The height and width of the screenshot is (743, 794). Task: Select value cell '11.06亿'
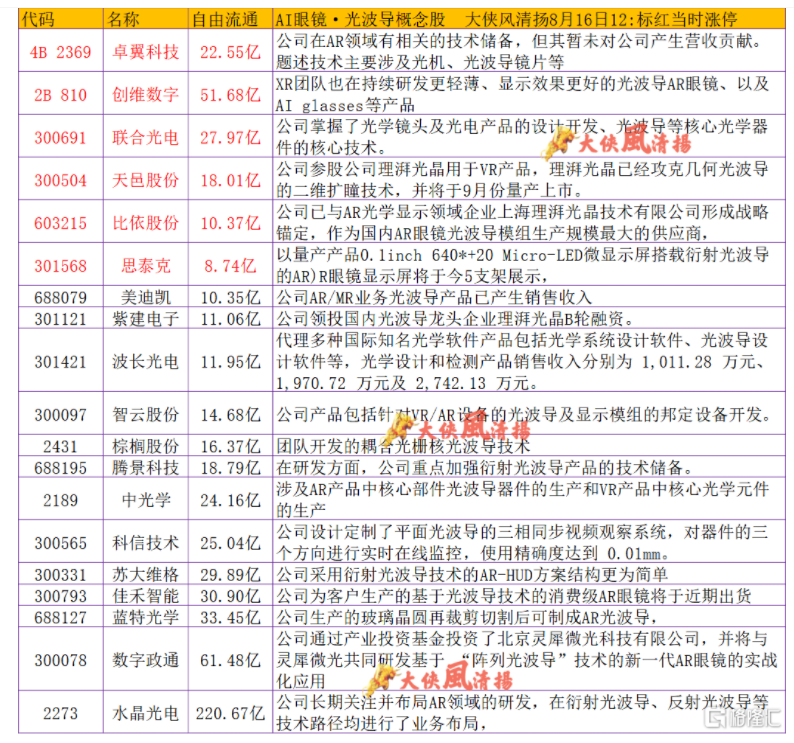click(230, 318)
